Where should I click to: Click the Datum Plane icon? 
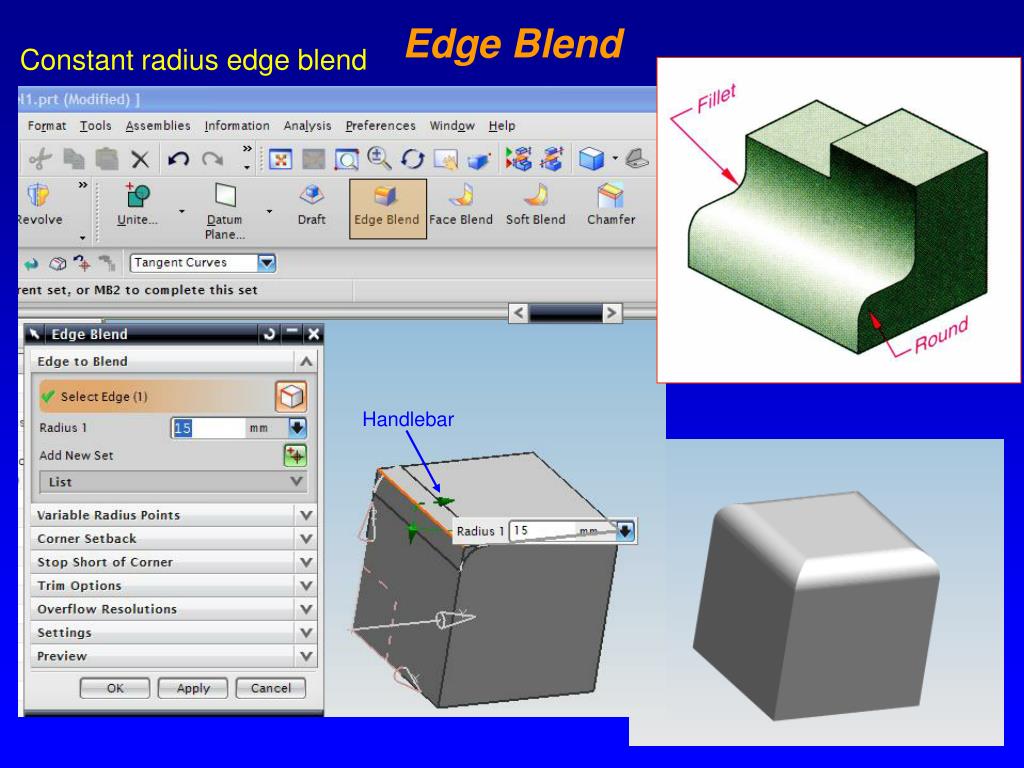click(x=225, y=195)
